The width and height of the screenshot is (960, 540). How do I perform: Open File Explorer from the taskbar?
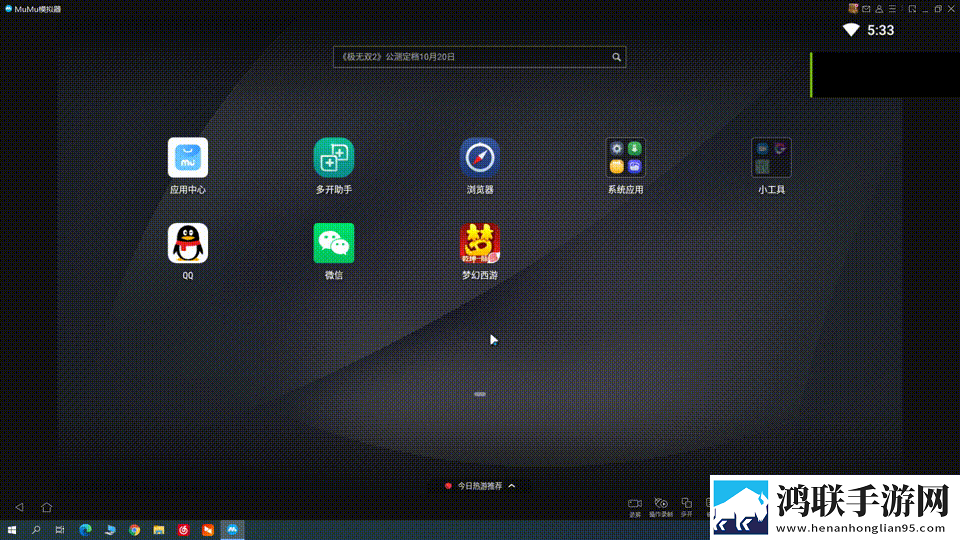tap(159, 530)
